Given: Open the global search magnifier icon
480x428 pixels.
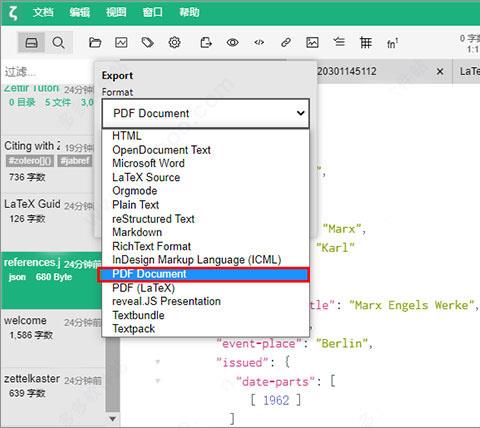Looking at the screenshot, I should [58, 43].
